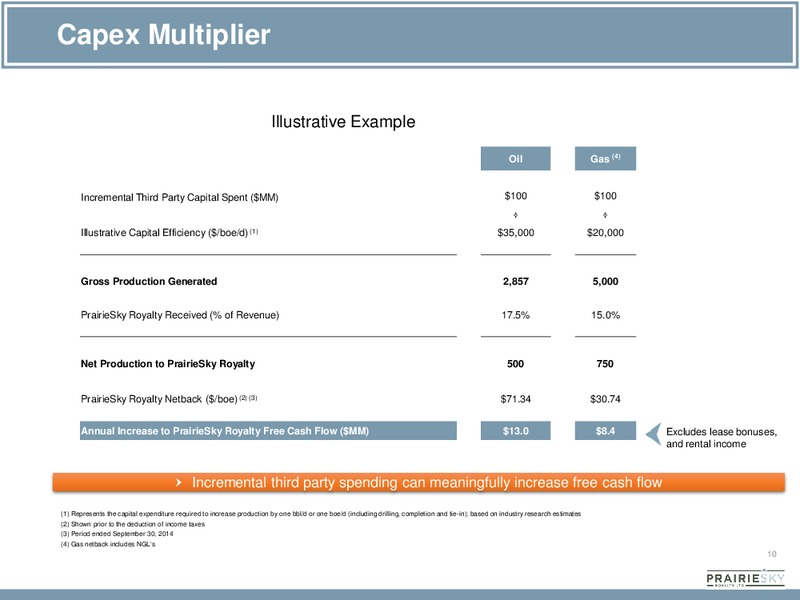Click the '$71.34' netback value
Viewport: 800px width, 600px height.
pyautogui.click(x=515, y=399)
